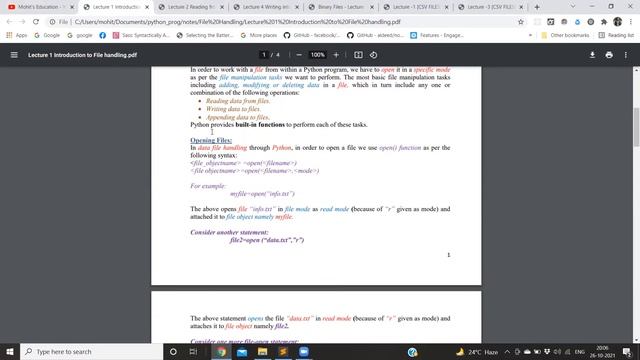The height and width of the screenshot is (360, 640).
Task: Open Cortana circle icon on taskbar
Action: point(173,351)
